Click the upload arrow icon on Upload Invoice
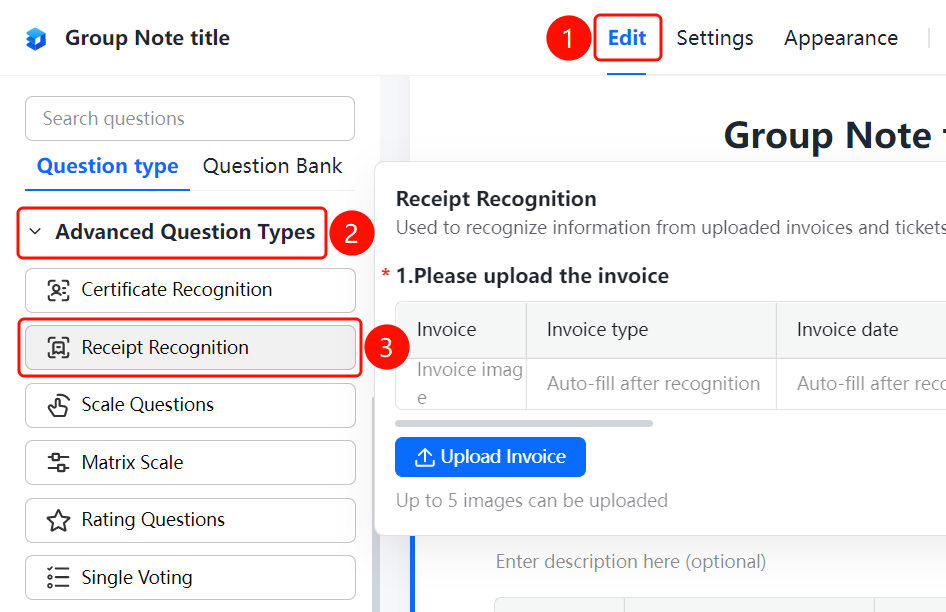Viewport: 946px width, 612px height. pyautogui.click(x=425, y=457)
